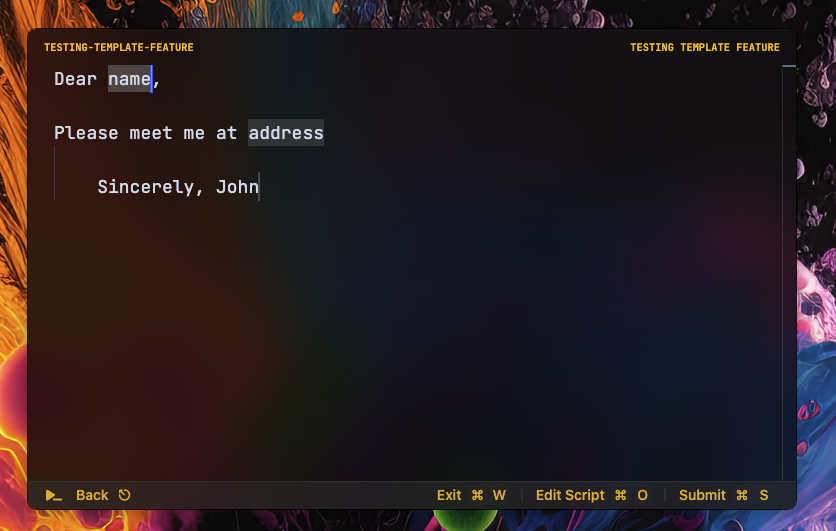Select the highlighted name placeholder

click(x=130, y=79)
